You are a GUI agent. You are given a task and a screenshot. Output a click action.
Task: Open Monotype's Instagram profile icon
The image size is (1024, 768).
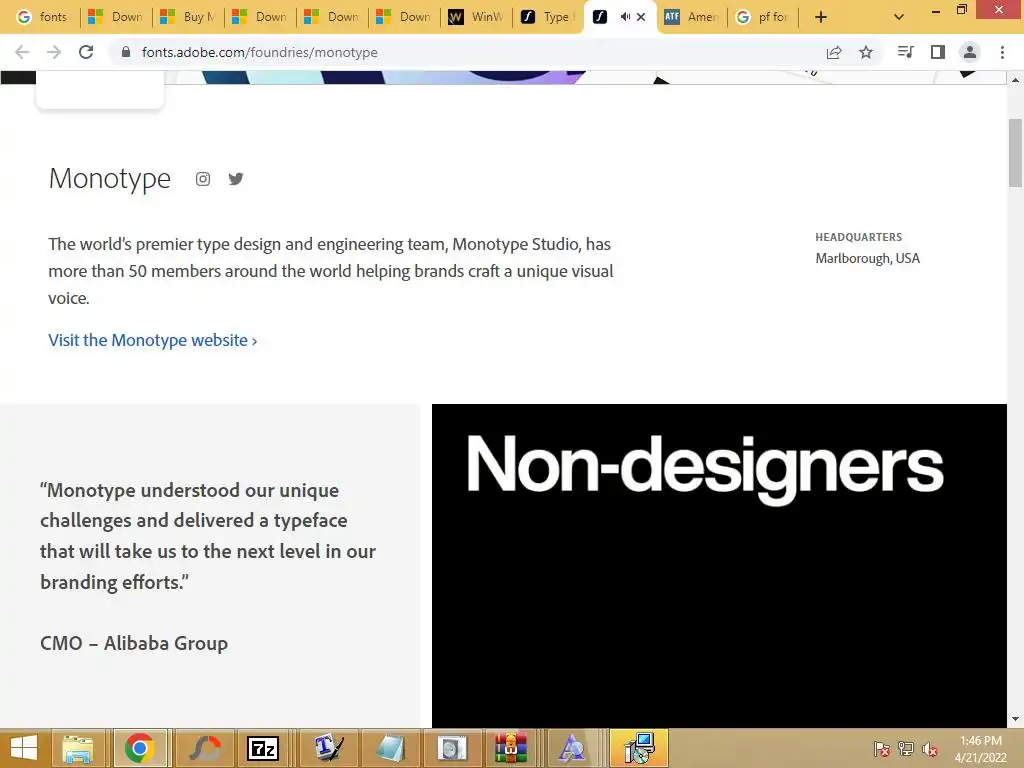[203, 179]
